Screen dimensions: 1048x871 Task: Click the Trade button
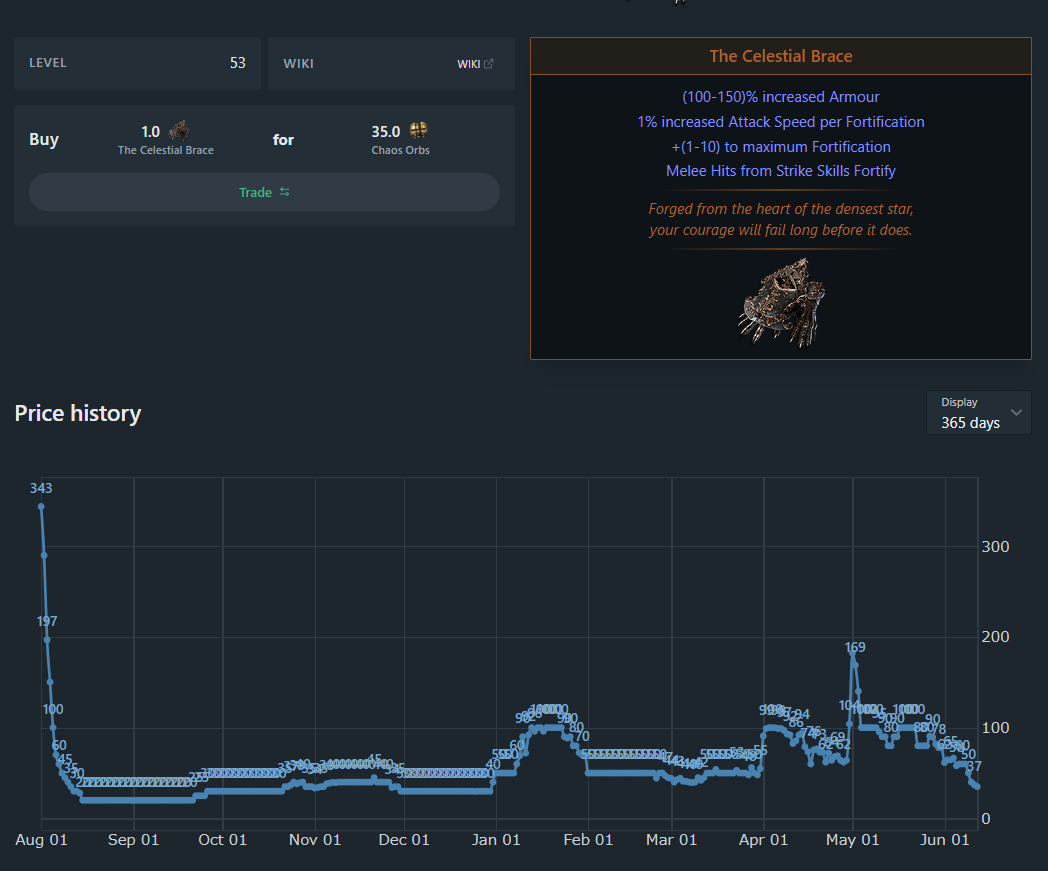coord(264,193)
